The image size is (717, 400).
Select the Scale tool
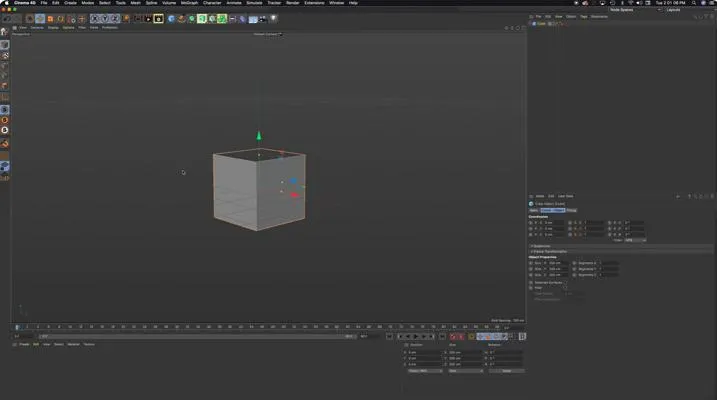[50, 19]
